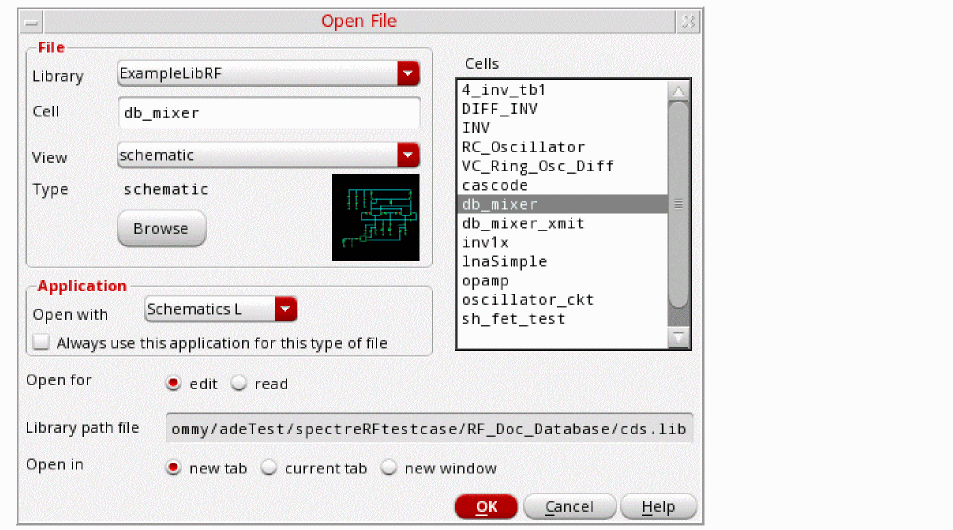Close the Open File dialog
The height and width of the screenshot is (530, 953).
[688, 21]
